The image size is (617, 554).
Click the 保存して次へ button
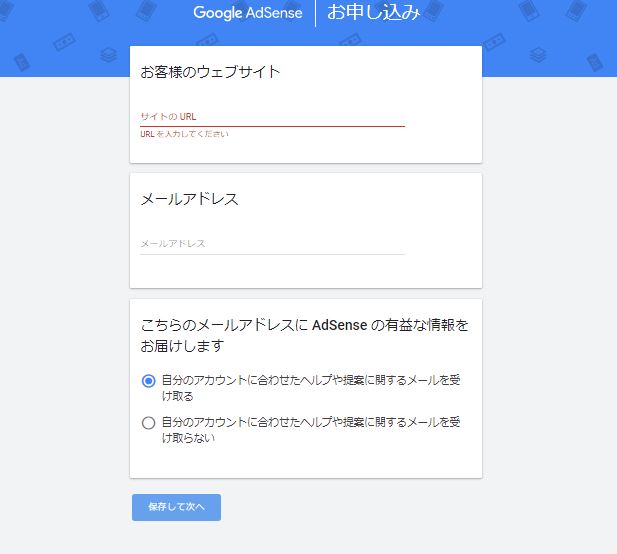[x=176, y=507]
